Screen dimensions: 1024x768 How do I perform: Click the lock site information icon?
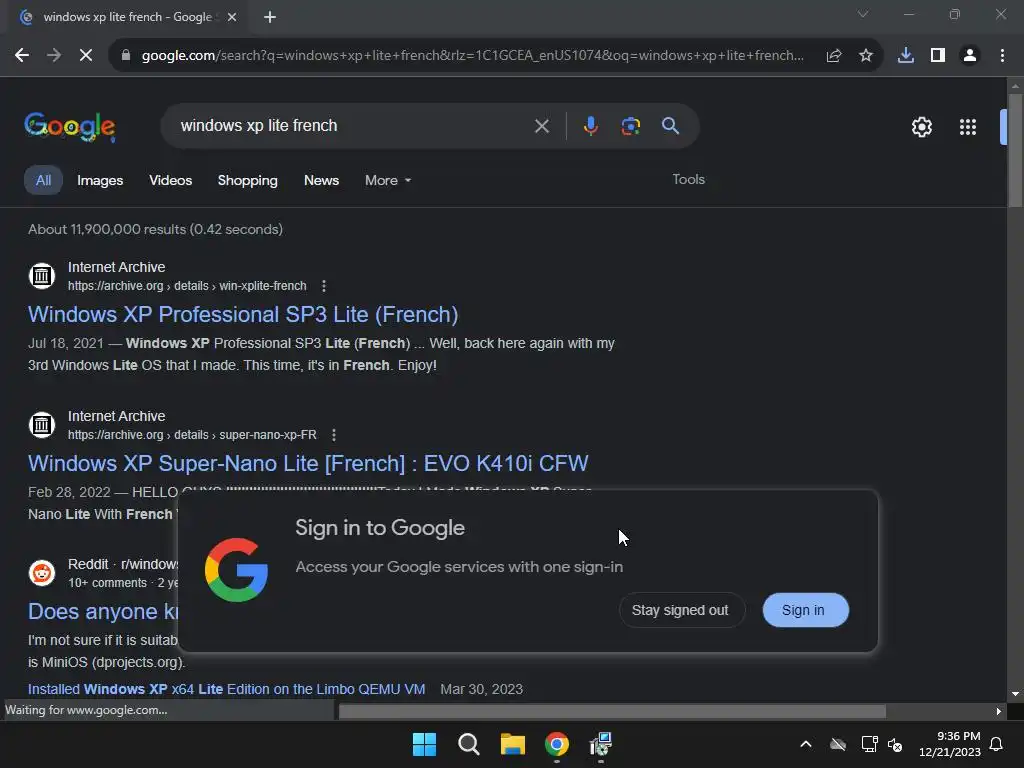126,56
